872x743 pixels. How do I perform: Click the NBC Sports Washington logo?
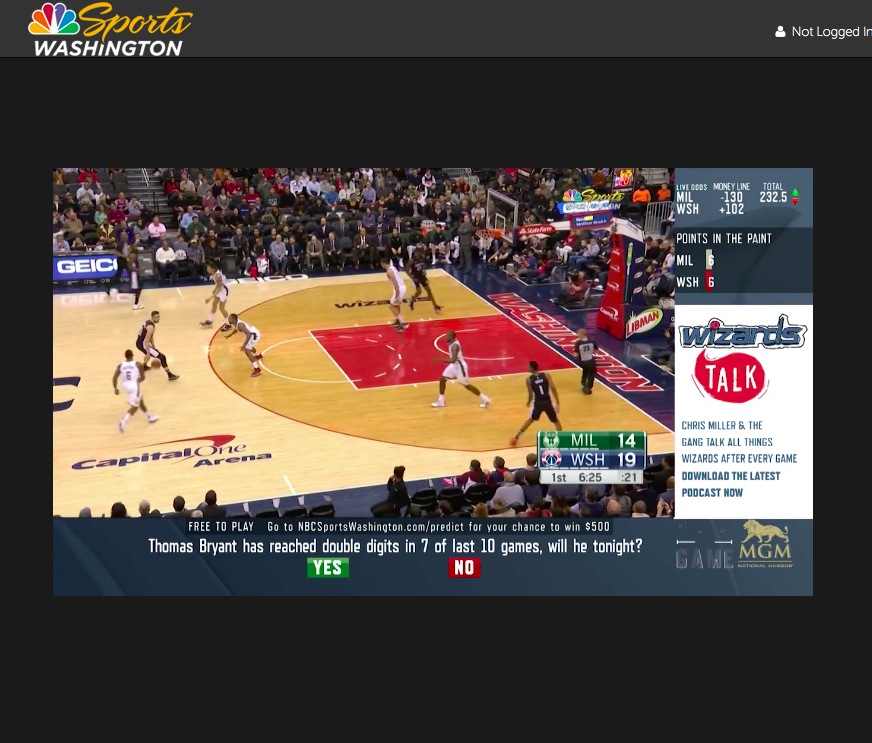pyautogui.click(x=110, y=30)
